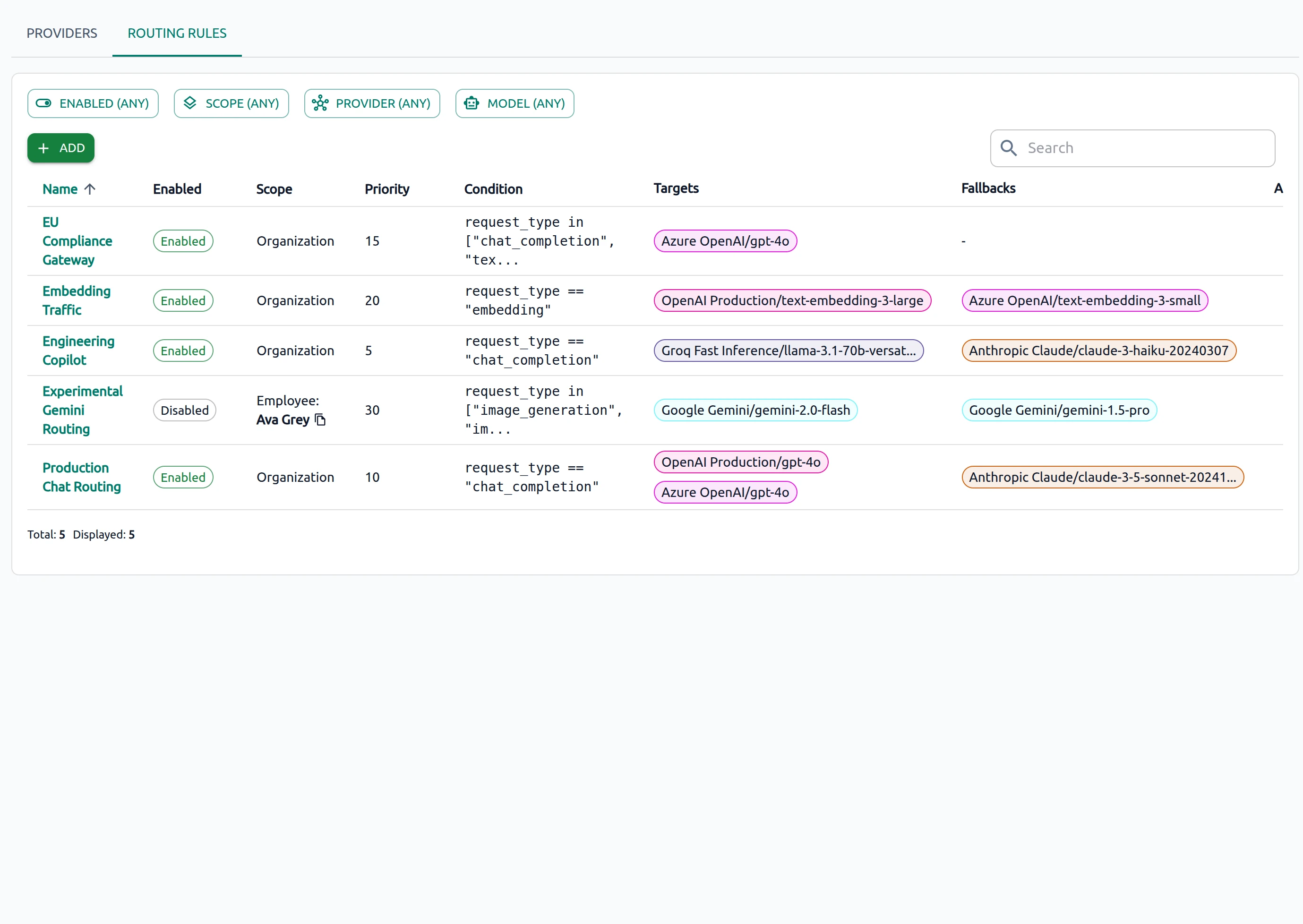Image resolution: width=1303 pixels, height=924 pixels.
Task: Click Disabled badge for Experimental Gemini Routing
Action: click(x=184, y=410)
